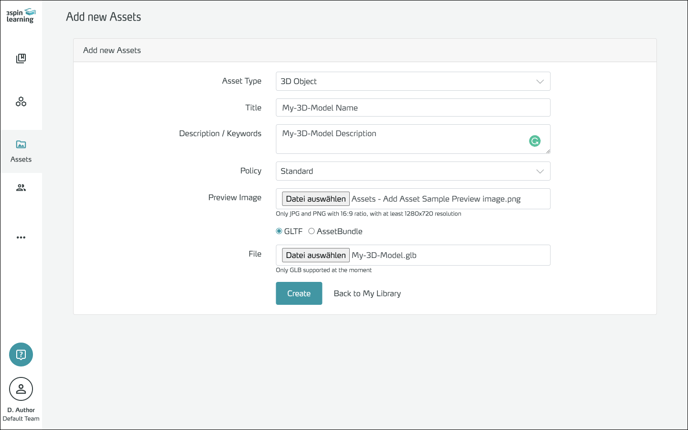
Task: Open the D. Author profile avatar
Action: [x=21, y=389]
